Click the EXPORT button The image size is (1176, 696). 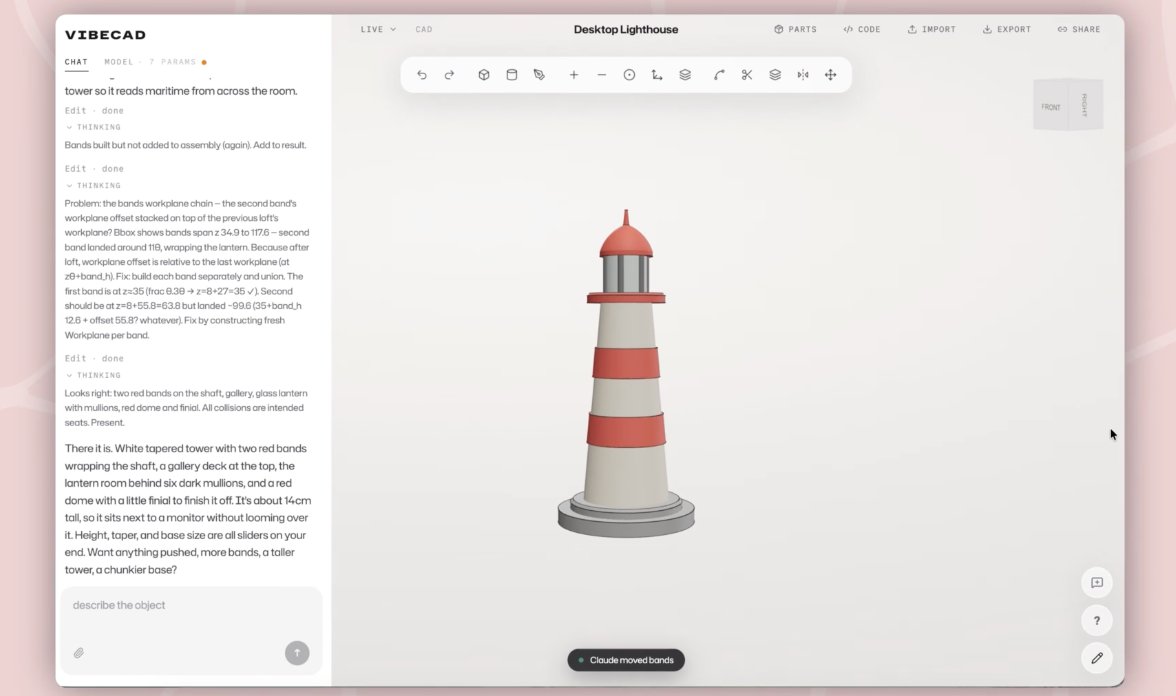pos(1006,29)
